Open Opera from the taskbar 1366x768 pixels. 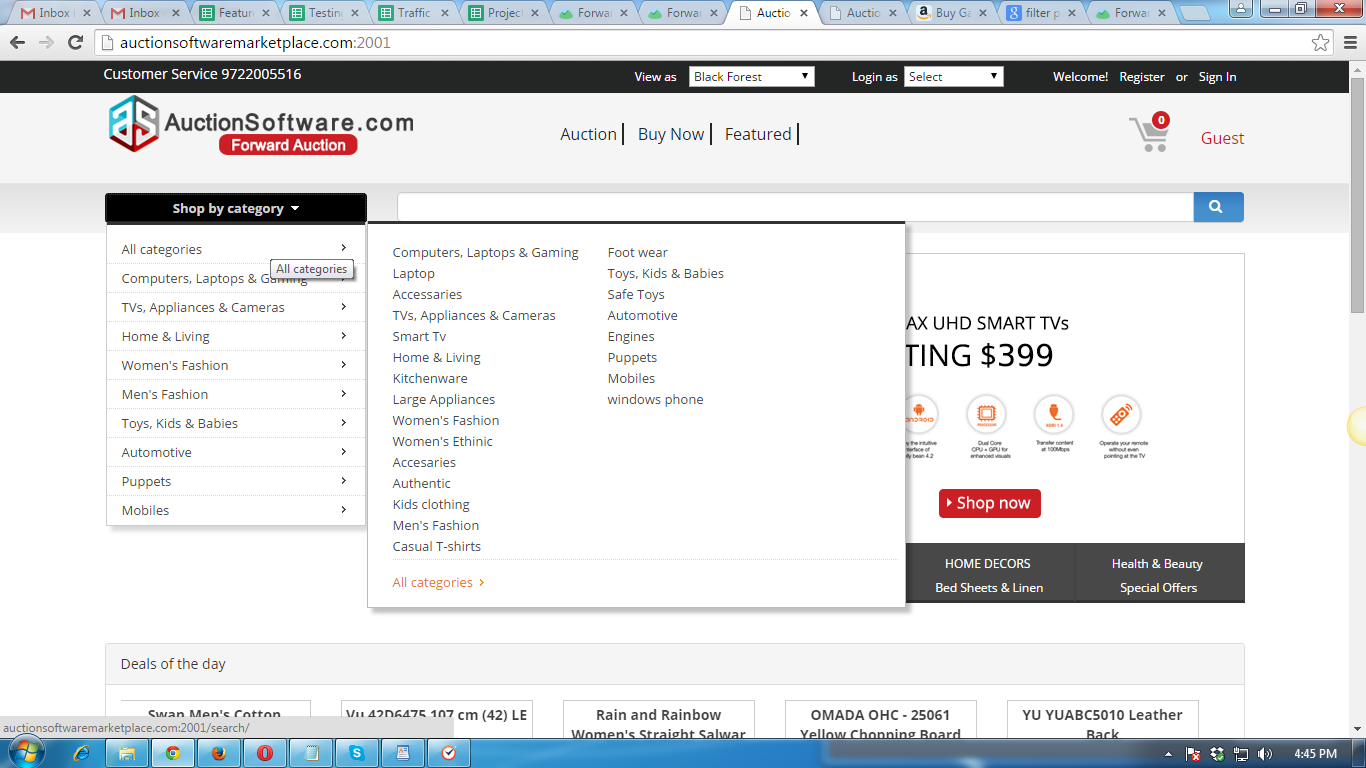pyautogui.click(x=265, y=753)
